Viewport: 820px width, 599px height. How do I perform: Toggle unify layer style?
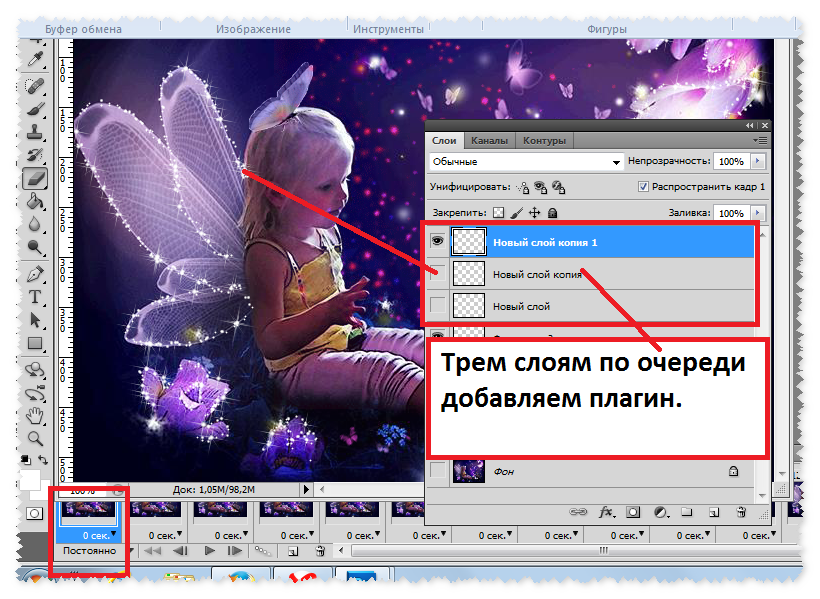(559, 187)
